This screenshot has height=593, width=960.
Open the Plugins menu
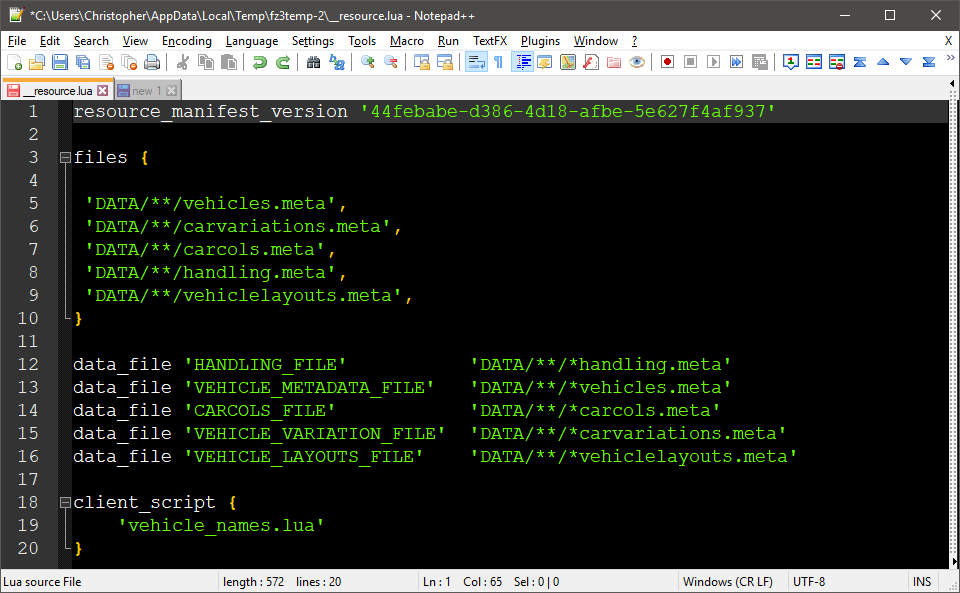(x=540, y=41)
